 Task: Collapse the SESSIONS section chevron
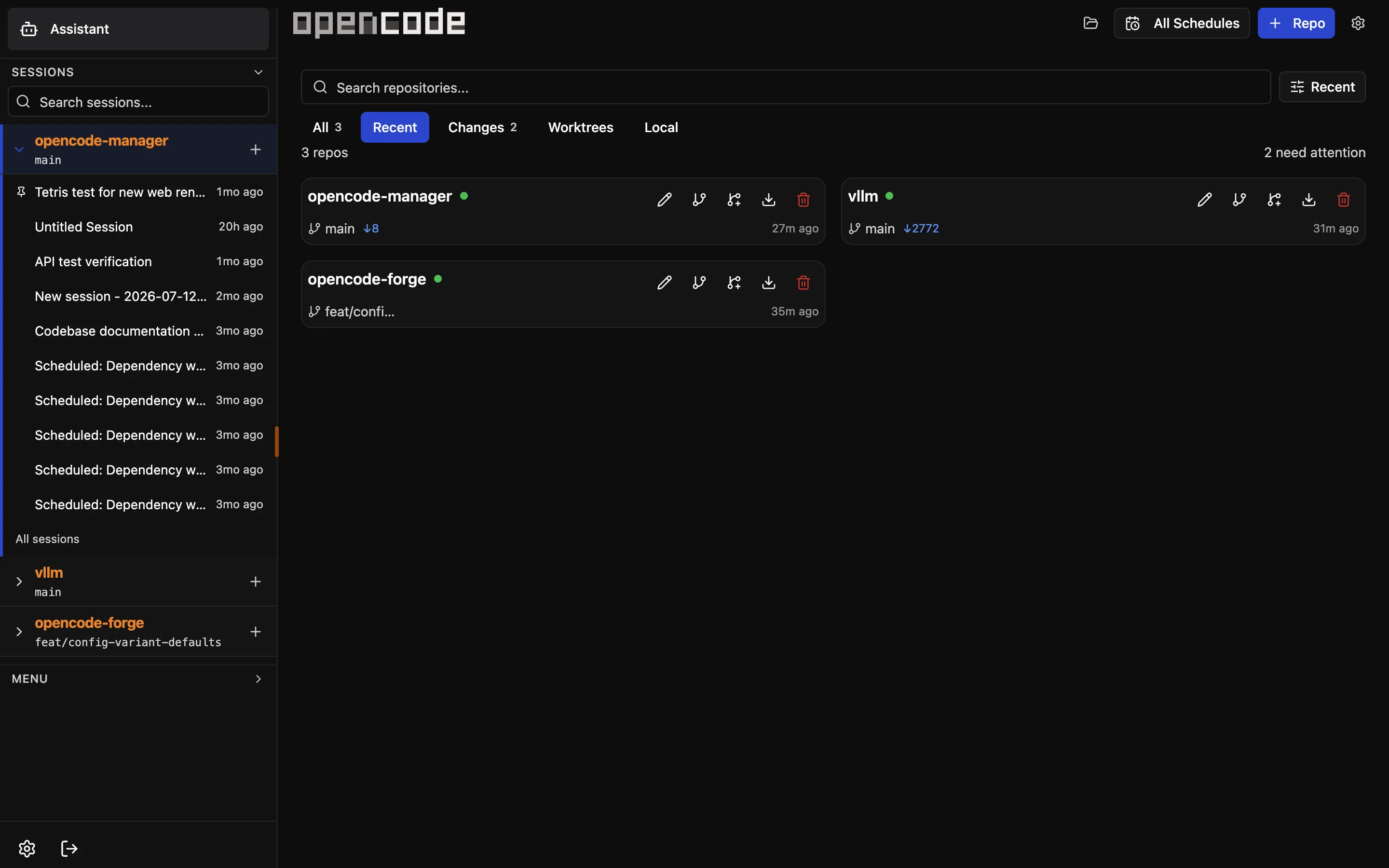[x=259, y=72]
